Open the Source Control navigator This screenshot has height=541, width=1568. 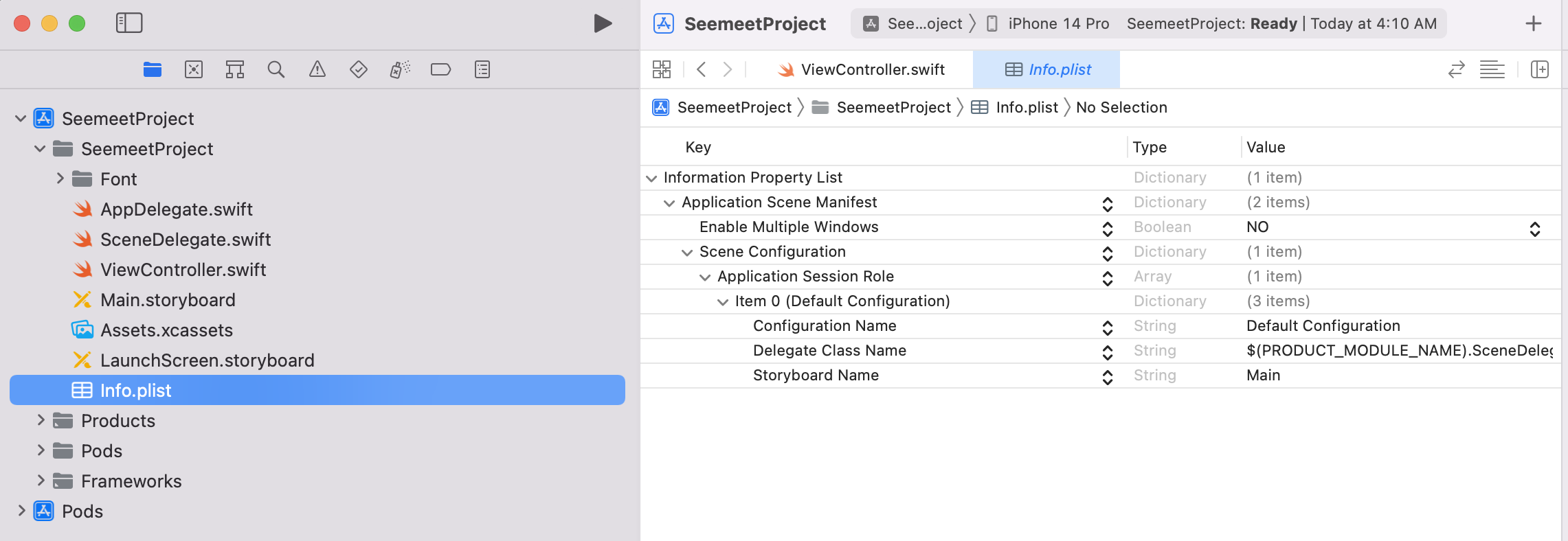(194, 69)
